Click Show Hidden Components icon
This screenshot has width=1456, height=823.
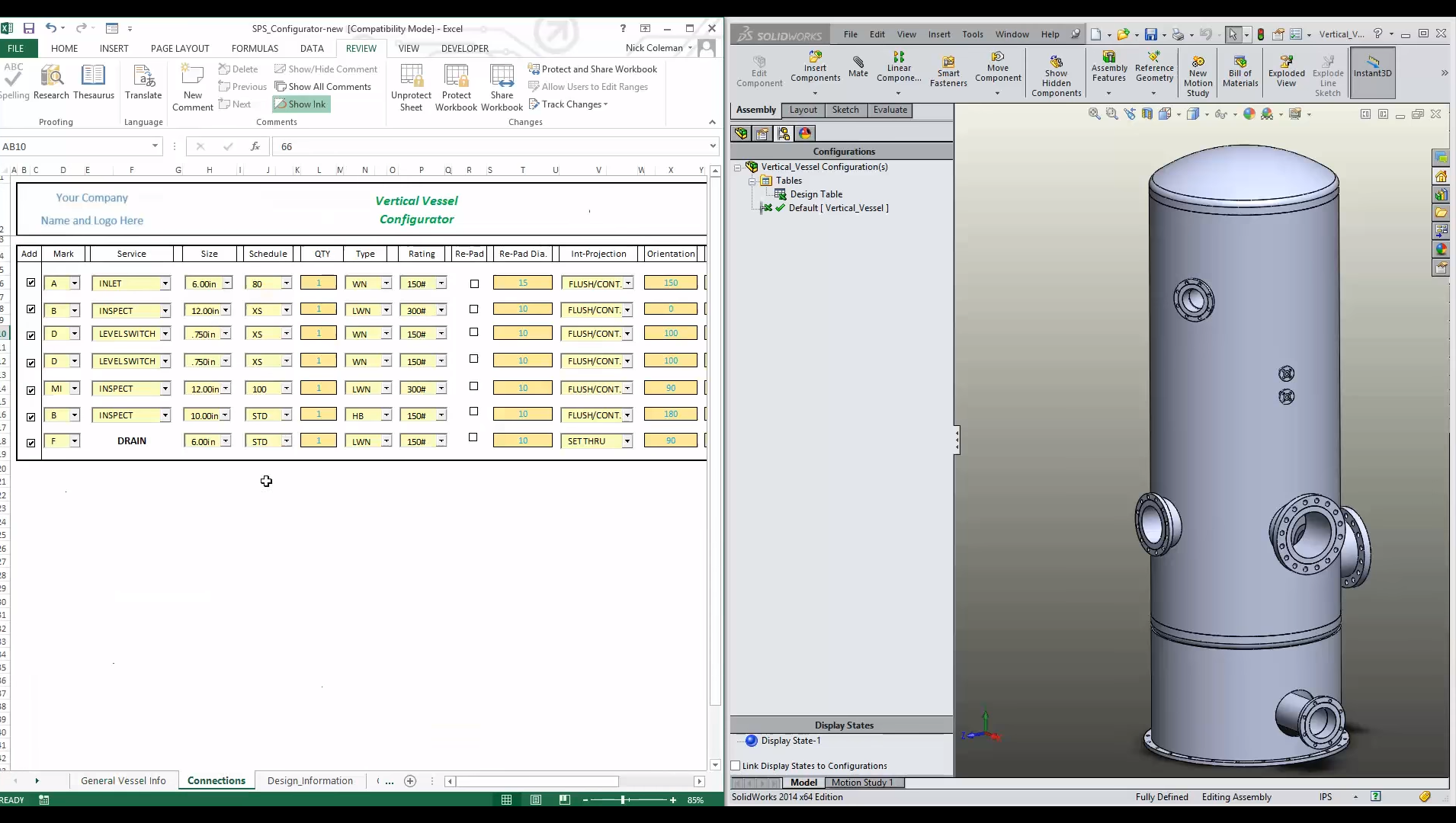pos(1056,76)
